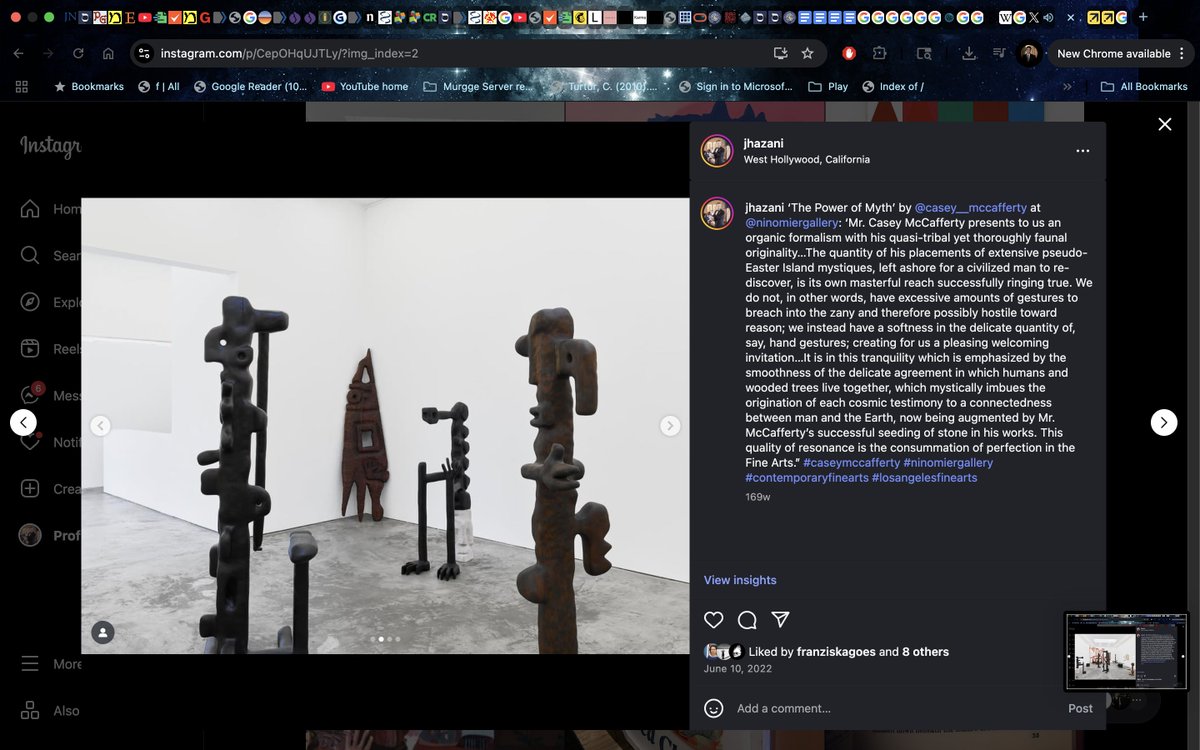Expand hidden bookmarks chevron
Screen dimensions: 1200x750
1067,86
